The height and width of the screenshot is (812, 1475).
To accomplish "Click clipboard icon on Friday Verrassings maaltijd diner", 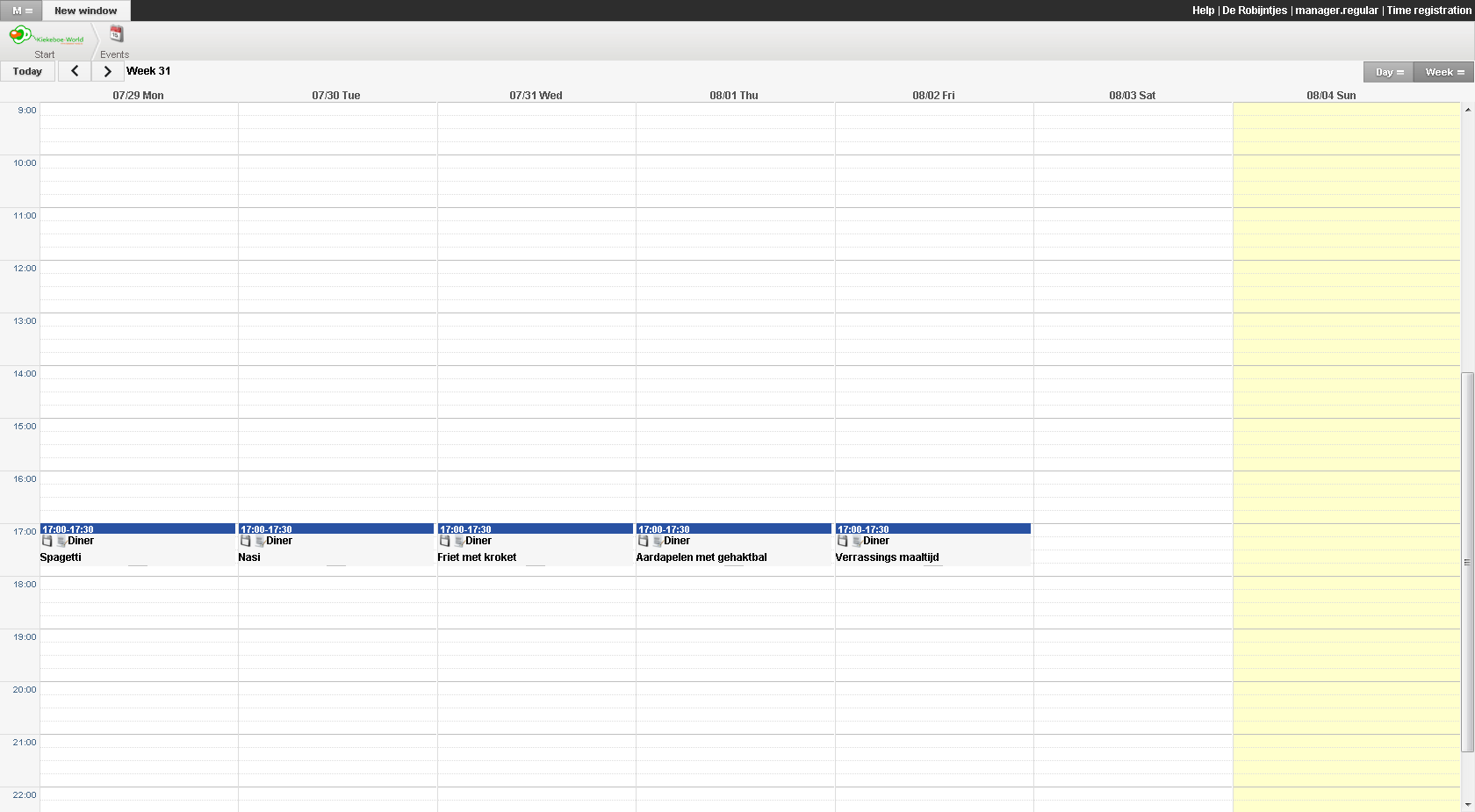I will [843, 541].
